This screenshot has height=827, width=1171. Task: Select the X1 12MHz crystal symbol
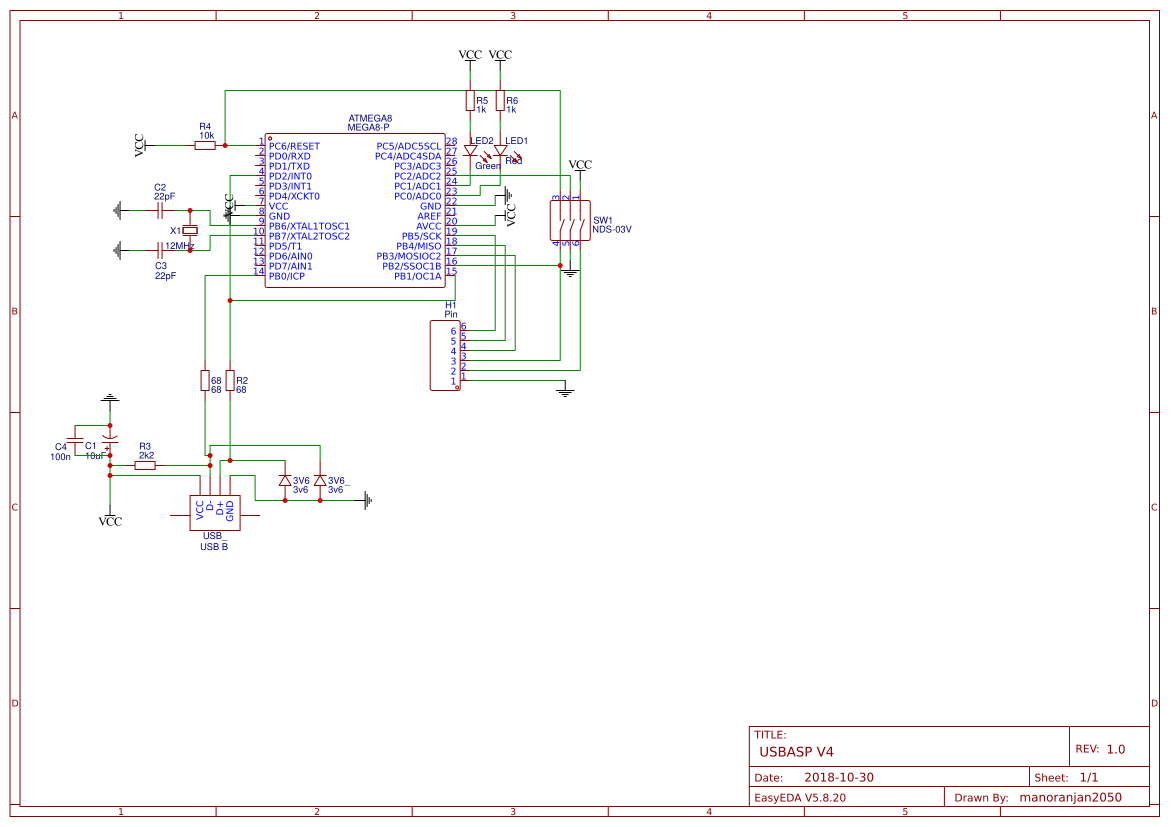(x=190, y=231)
